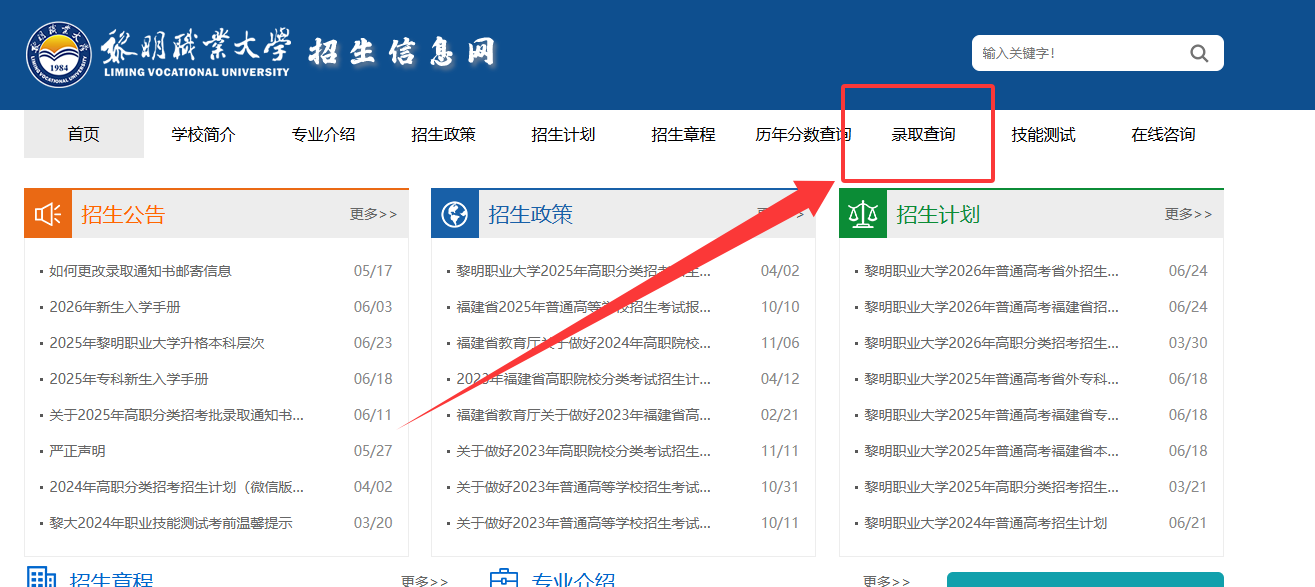
Task: Click the search magnifier icon
Action: click(1199, 54)
